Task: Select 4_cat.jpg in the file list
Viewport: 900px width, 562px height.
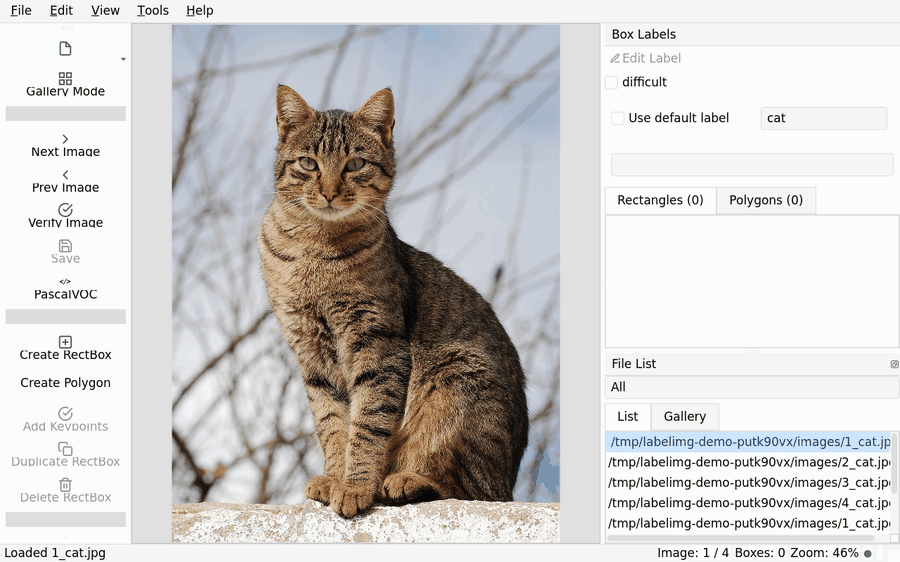Action: [x=748, y=503]
